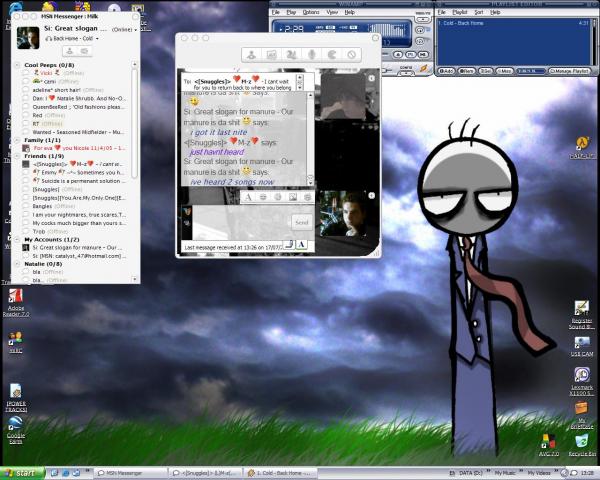Collapse Cool Peeps contact group
Viewport: 600px width, 480px height.
(17, 65)
